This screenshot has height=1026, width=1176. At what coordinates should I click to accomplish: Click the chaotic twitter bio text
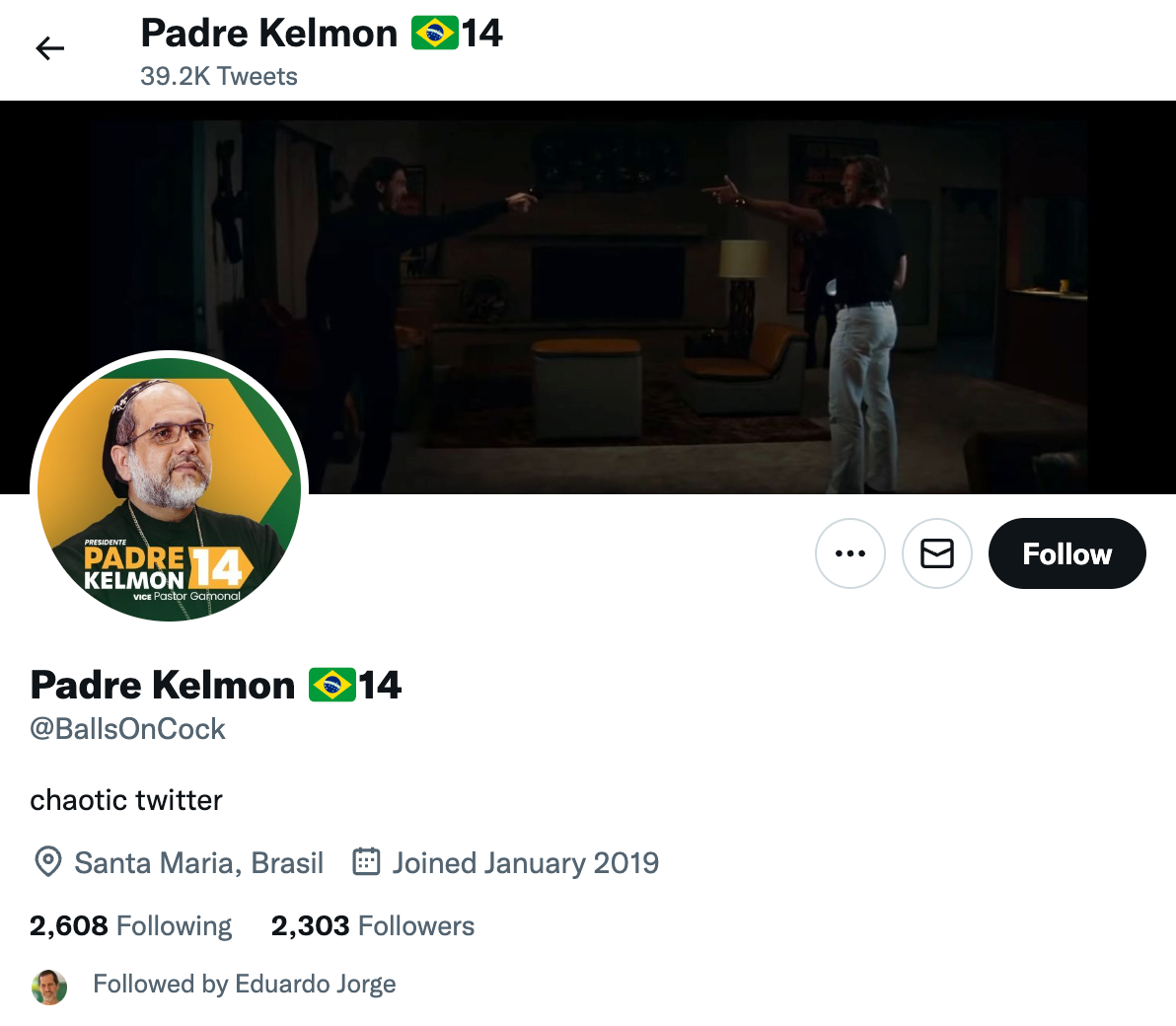[126, 800]
